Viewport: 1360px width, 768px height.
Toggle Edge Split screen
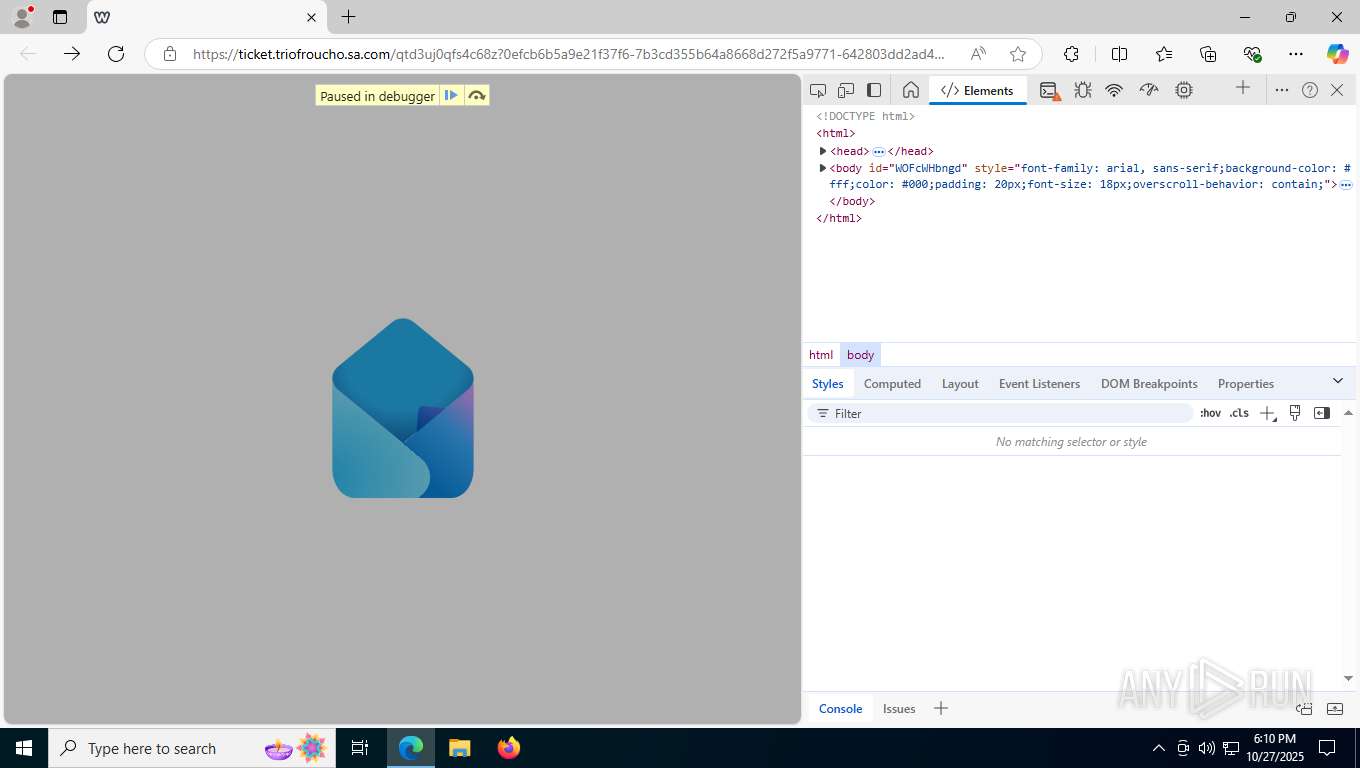click(x=1120, y=54)
